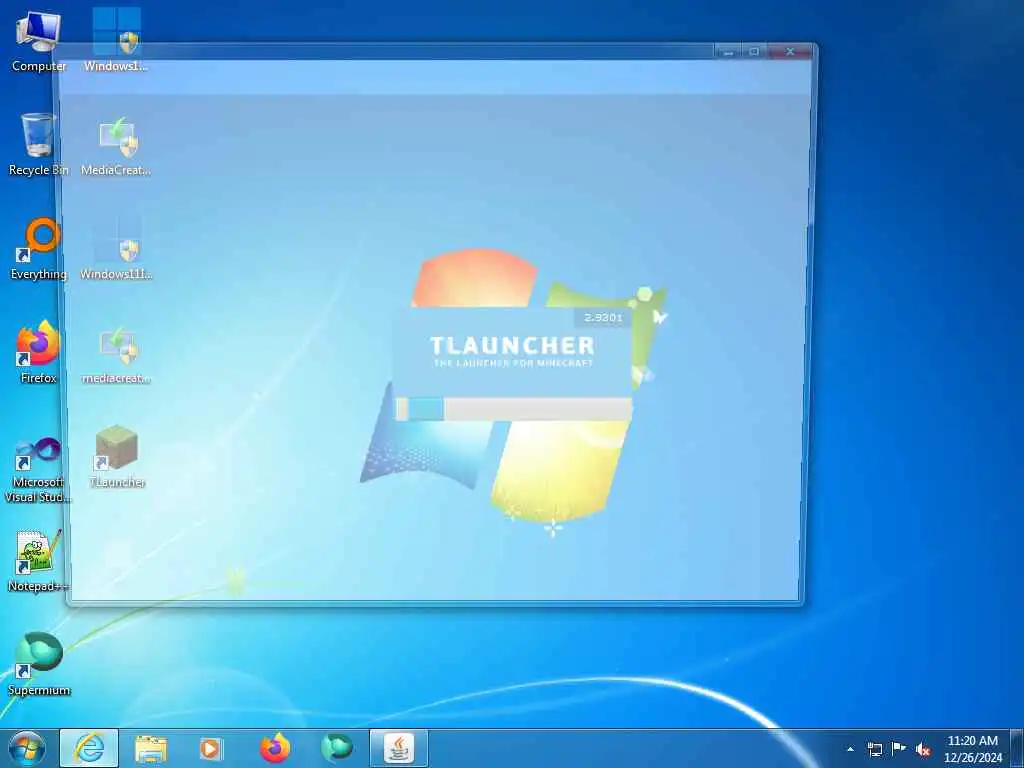Select the MediaCreat... desktop icon

(116, 146)
